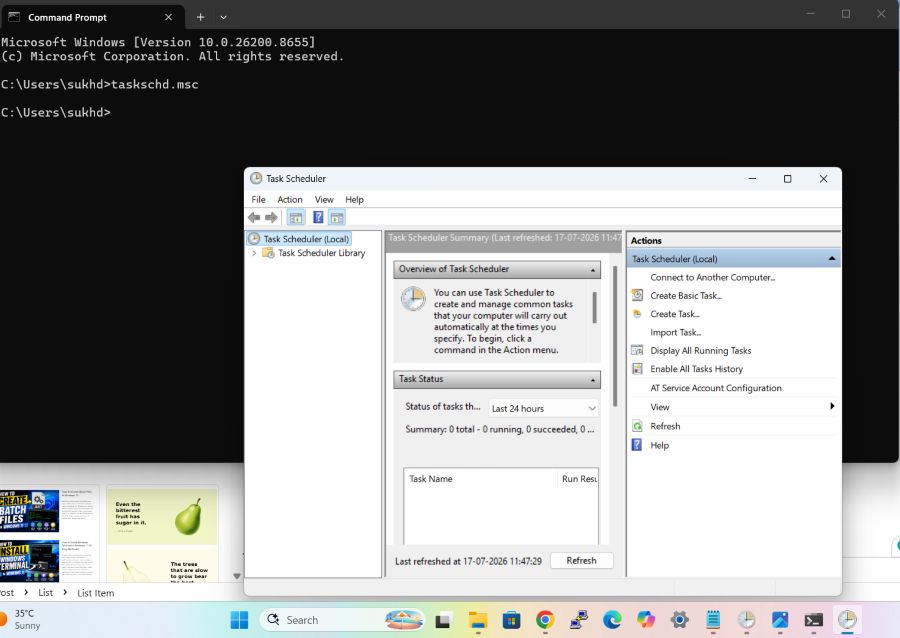Click Summary: 0 total status text
Viewport: 900px width, 638px height.
click(499, 429)
